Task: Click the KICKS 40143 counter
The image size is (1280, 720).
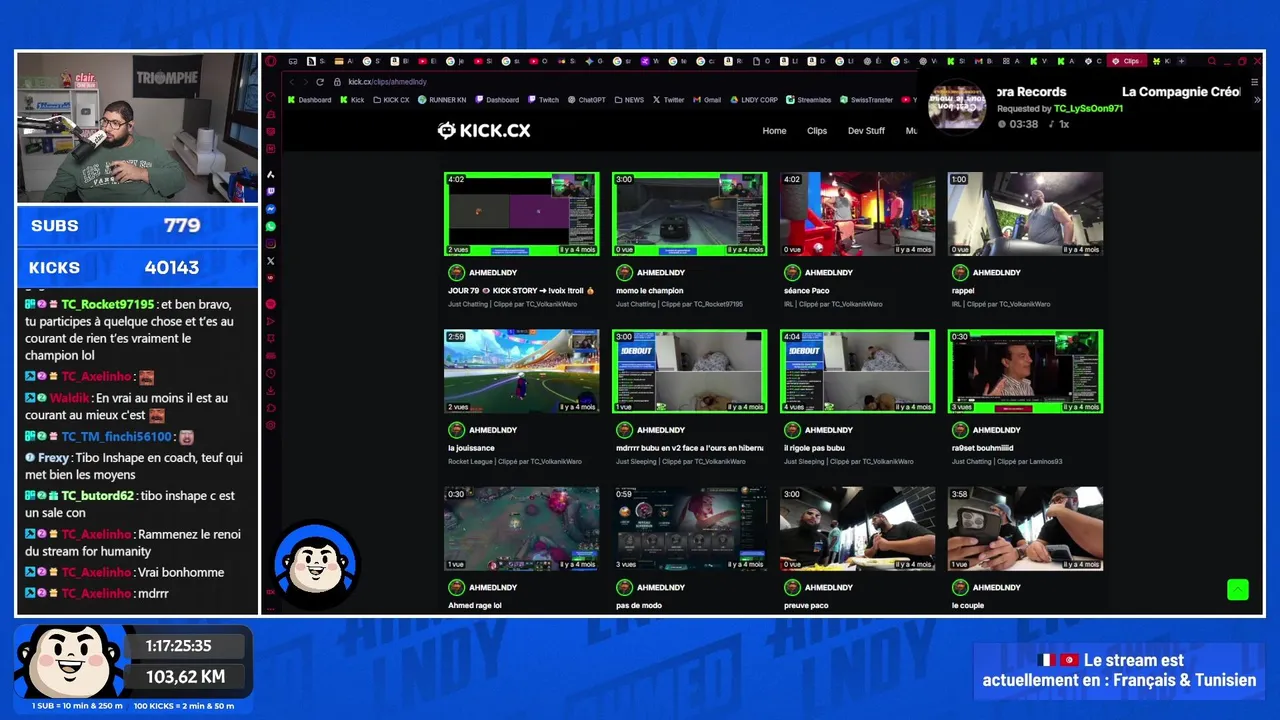Action: click(x=138, y=268)
